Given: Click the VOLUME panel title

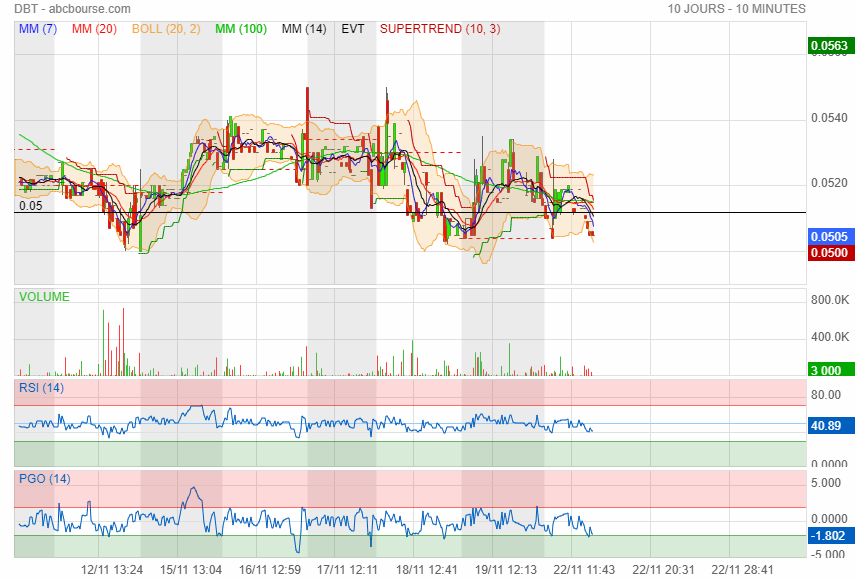Looking at the screenshot, I should point(44,297).
